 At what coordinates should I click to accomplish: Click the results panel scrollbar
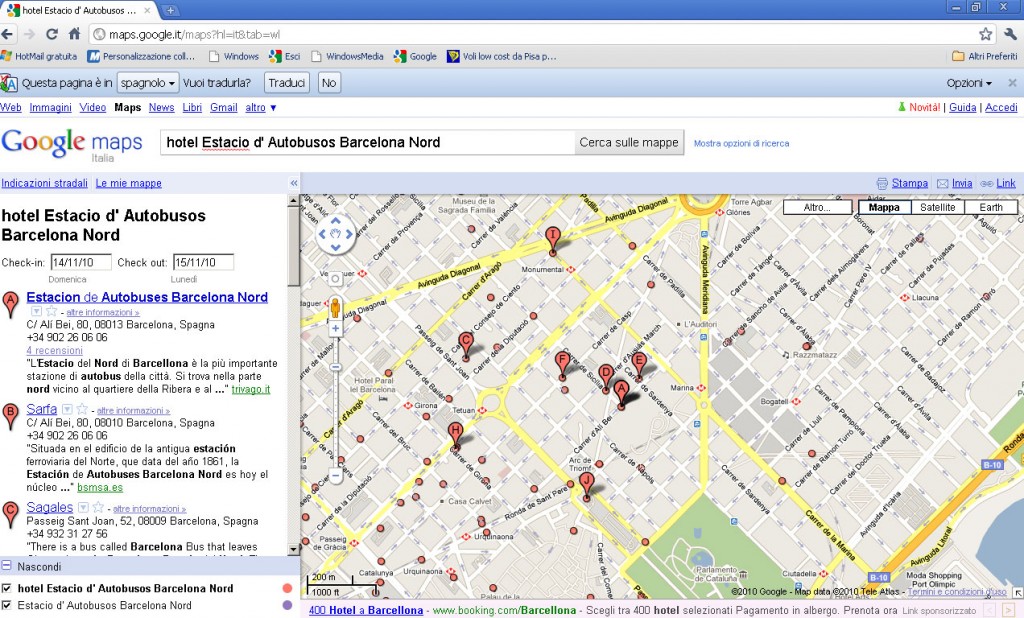pyautogui.click(x=293, y=376)
